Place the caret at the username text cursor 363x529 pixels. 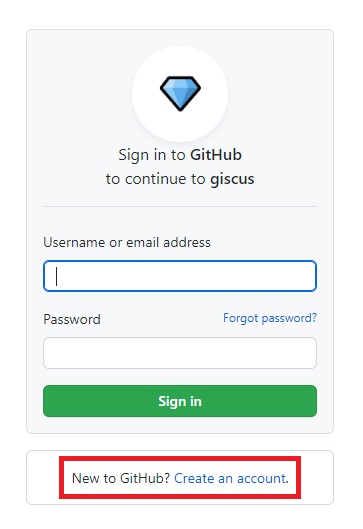(57, 276)
